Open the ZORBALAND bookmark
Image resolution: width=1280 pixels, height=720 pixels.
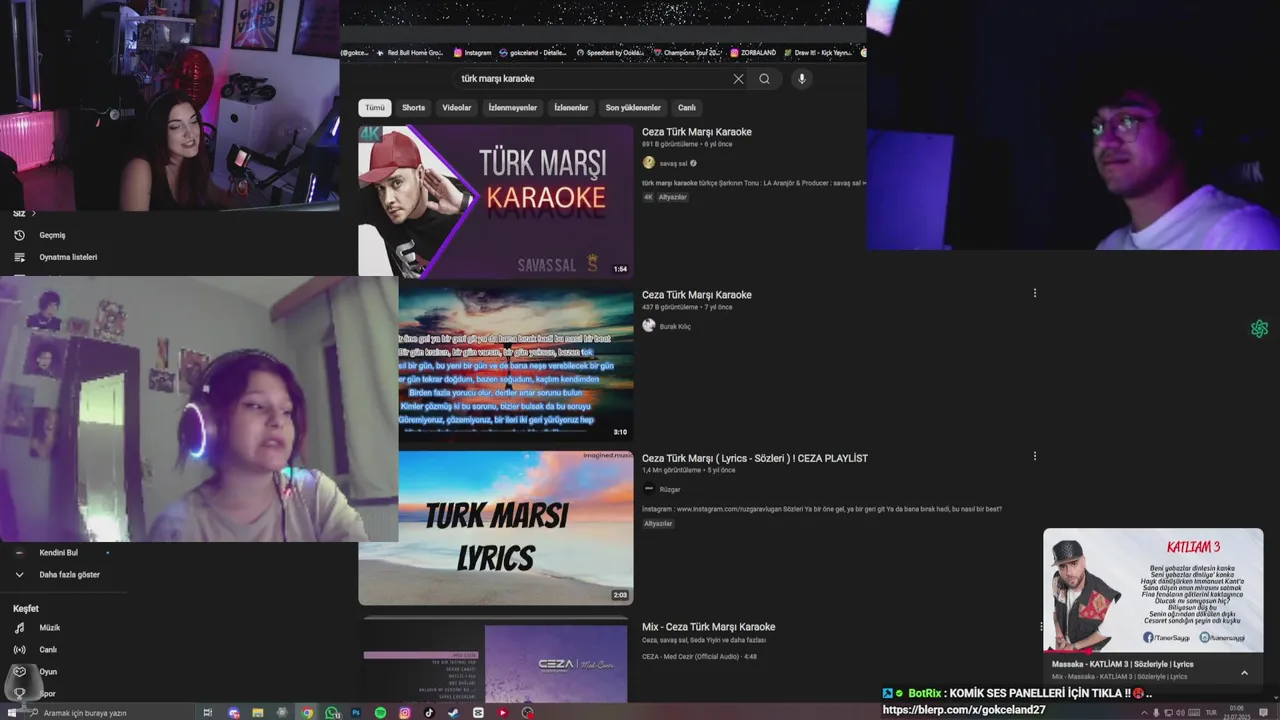click(x=753, y=53)
